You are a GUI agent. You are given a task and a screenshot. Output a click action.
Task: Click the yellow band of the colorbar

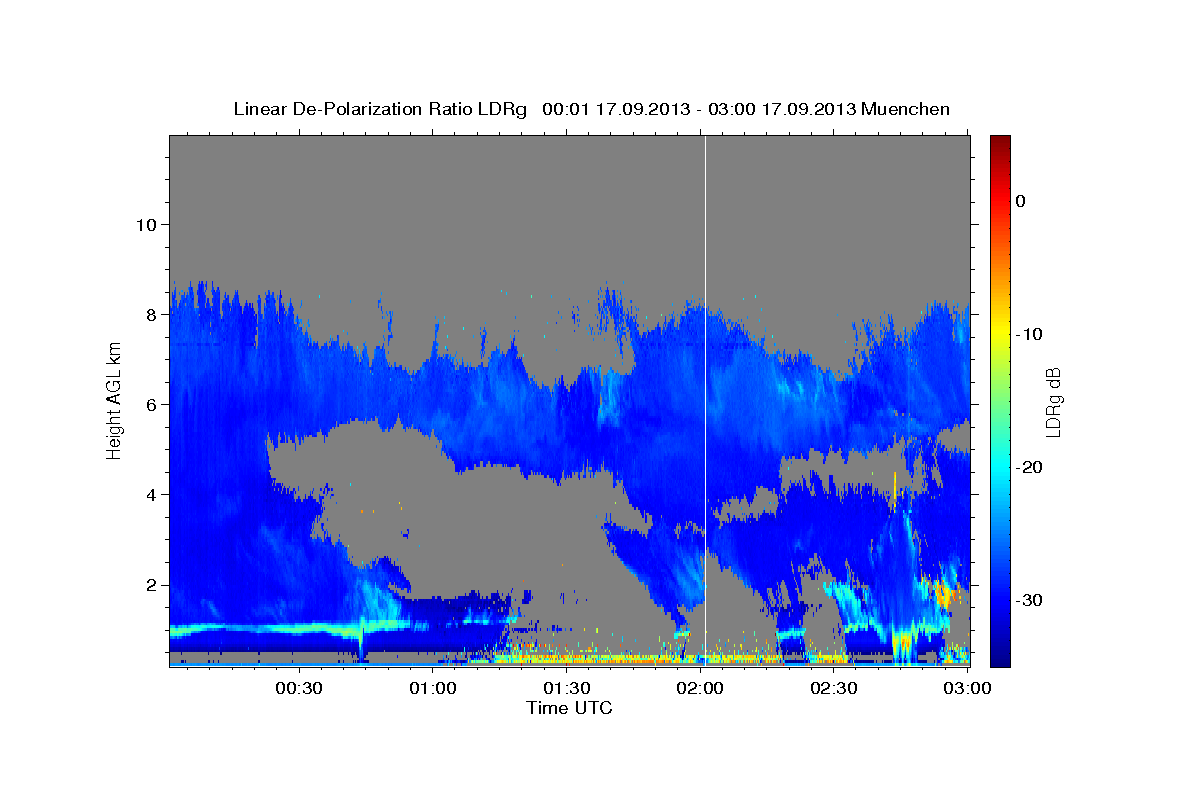click(1000, 334)
